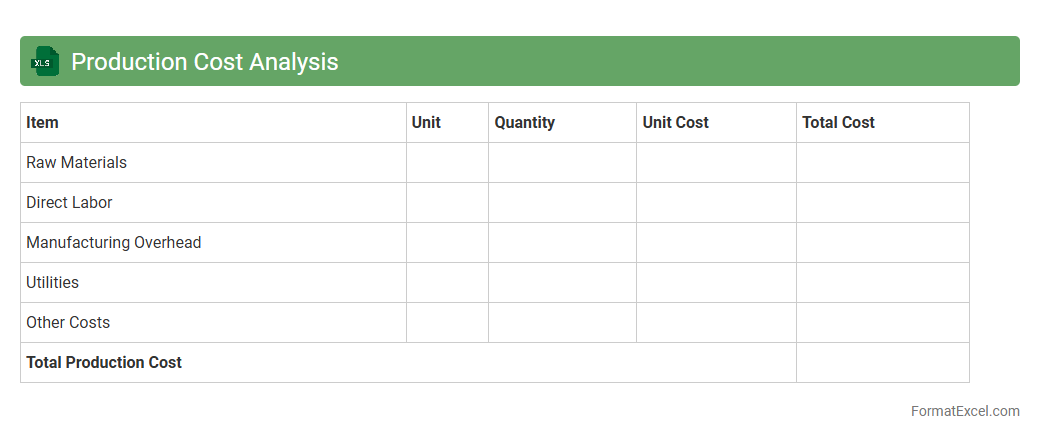Select the Raw Materials Quantity cell
The width and height of the screenshot is (1040, 440).
562,162
